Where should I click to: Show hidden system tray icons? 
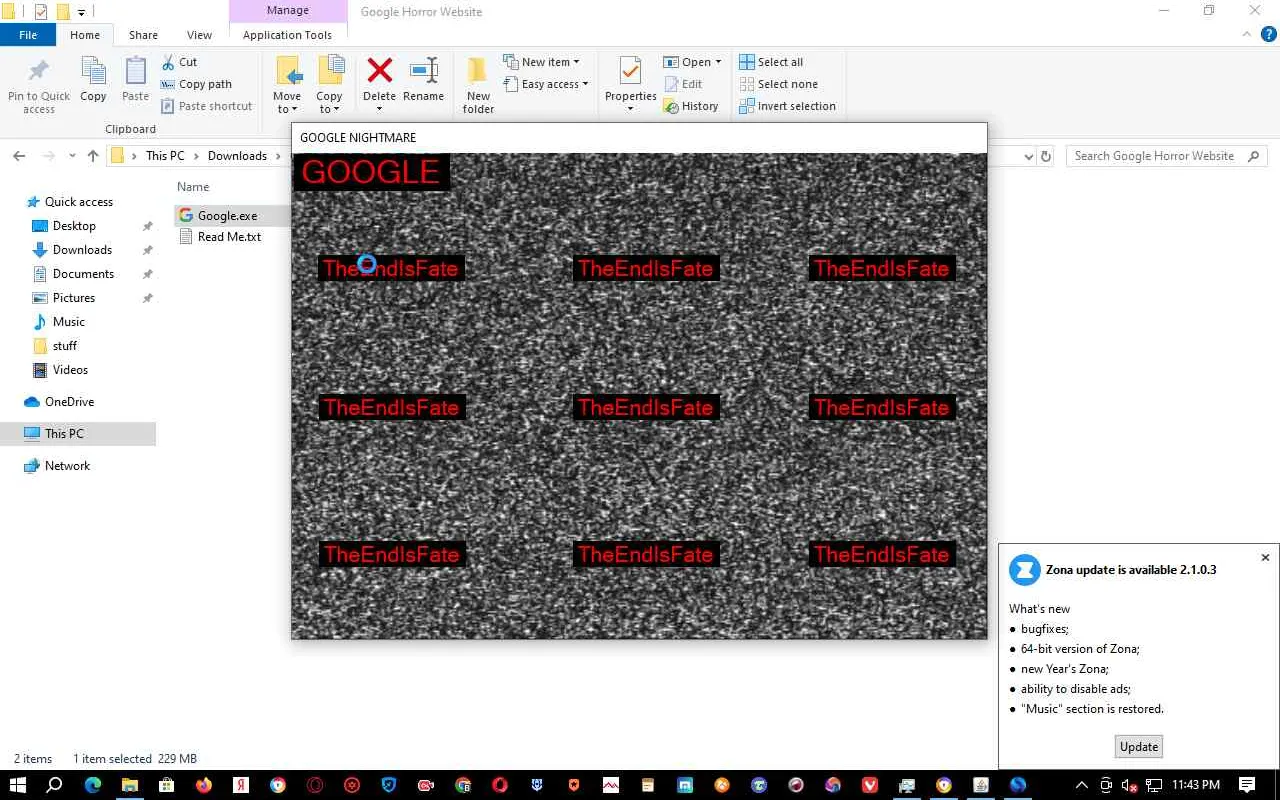click(x=1081, y=785)
